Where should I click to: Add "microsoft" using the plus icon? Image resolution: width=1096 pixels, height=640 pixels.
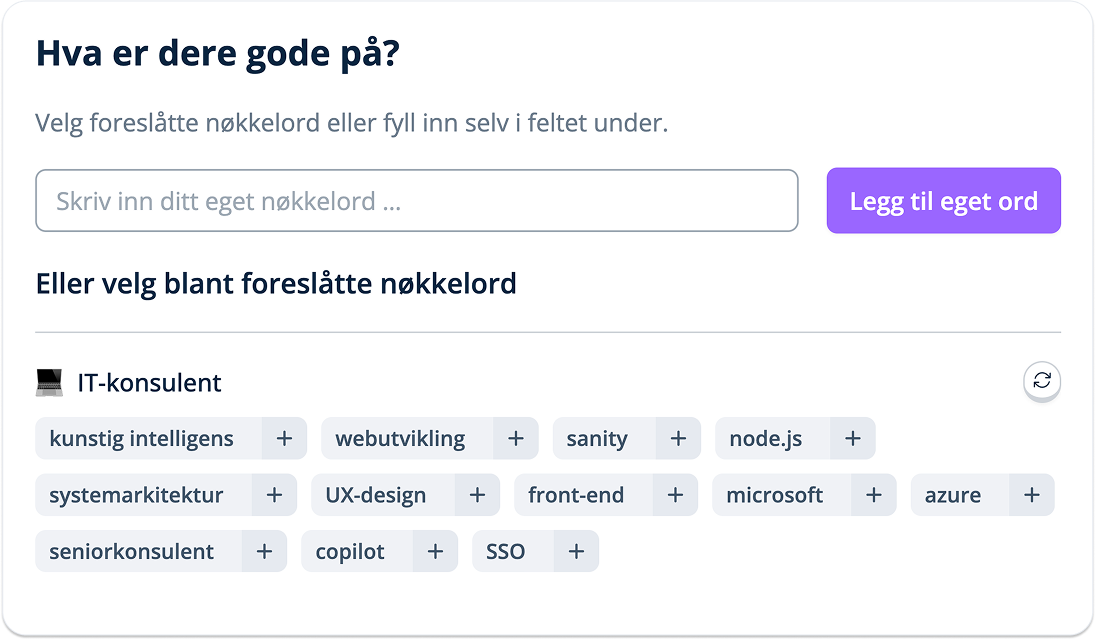coord(873,494)
